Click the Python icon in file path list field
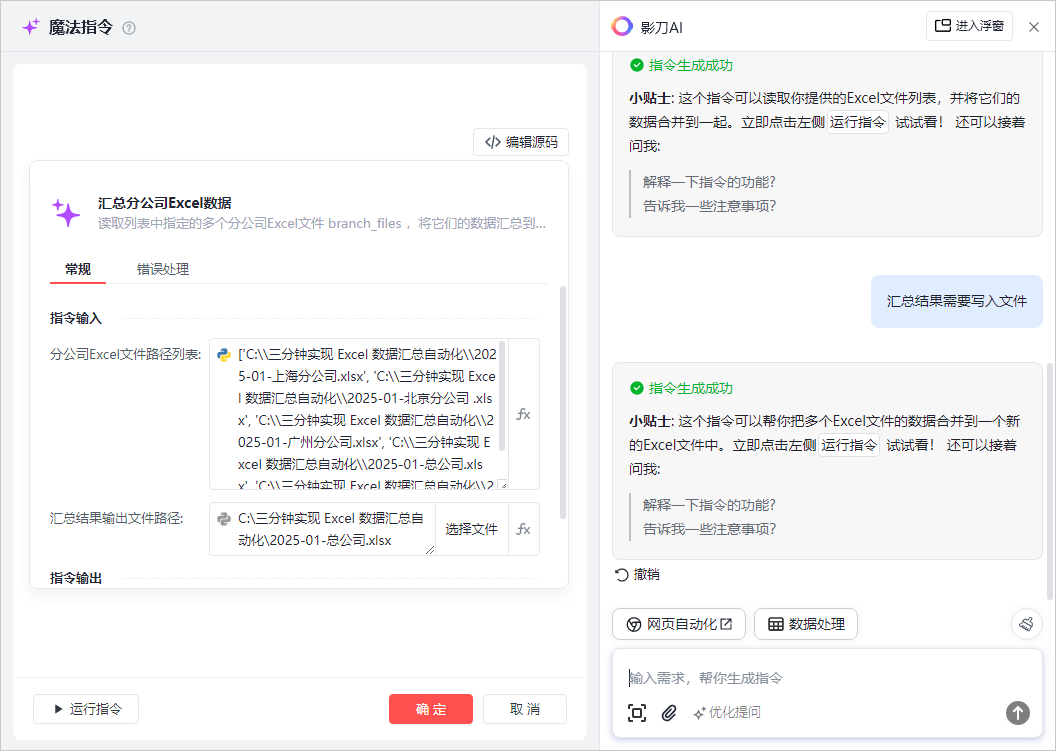Viewport: 1056px width, 751px height. (x=224, y=355)
